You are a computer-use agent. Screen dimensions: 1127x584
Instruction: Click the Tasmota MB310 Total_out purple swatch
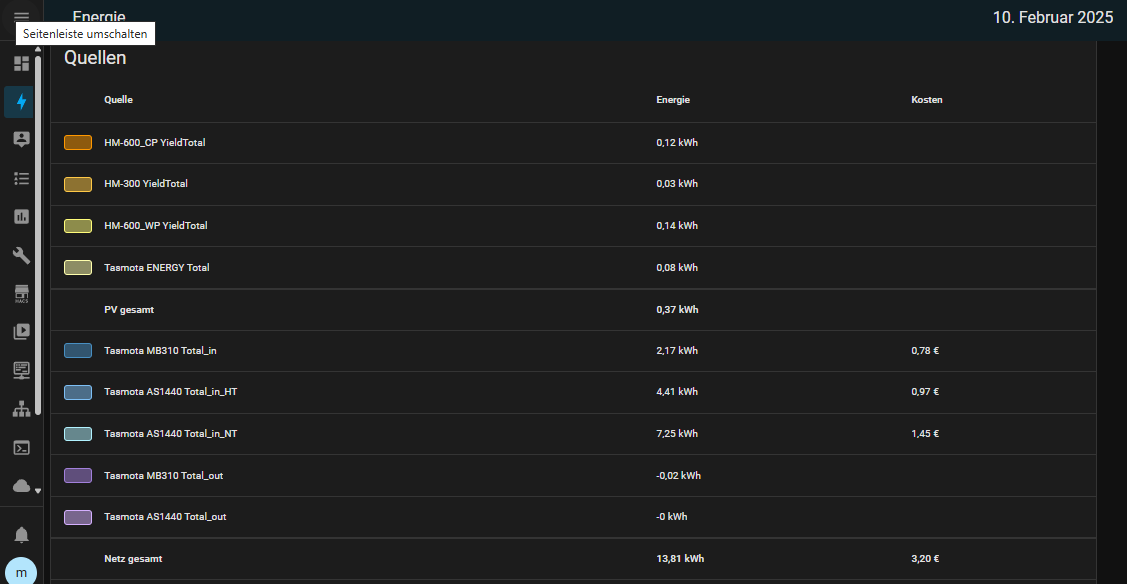[78, 476]
